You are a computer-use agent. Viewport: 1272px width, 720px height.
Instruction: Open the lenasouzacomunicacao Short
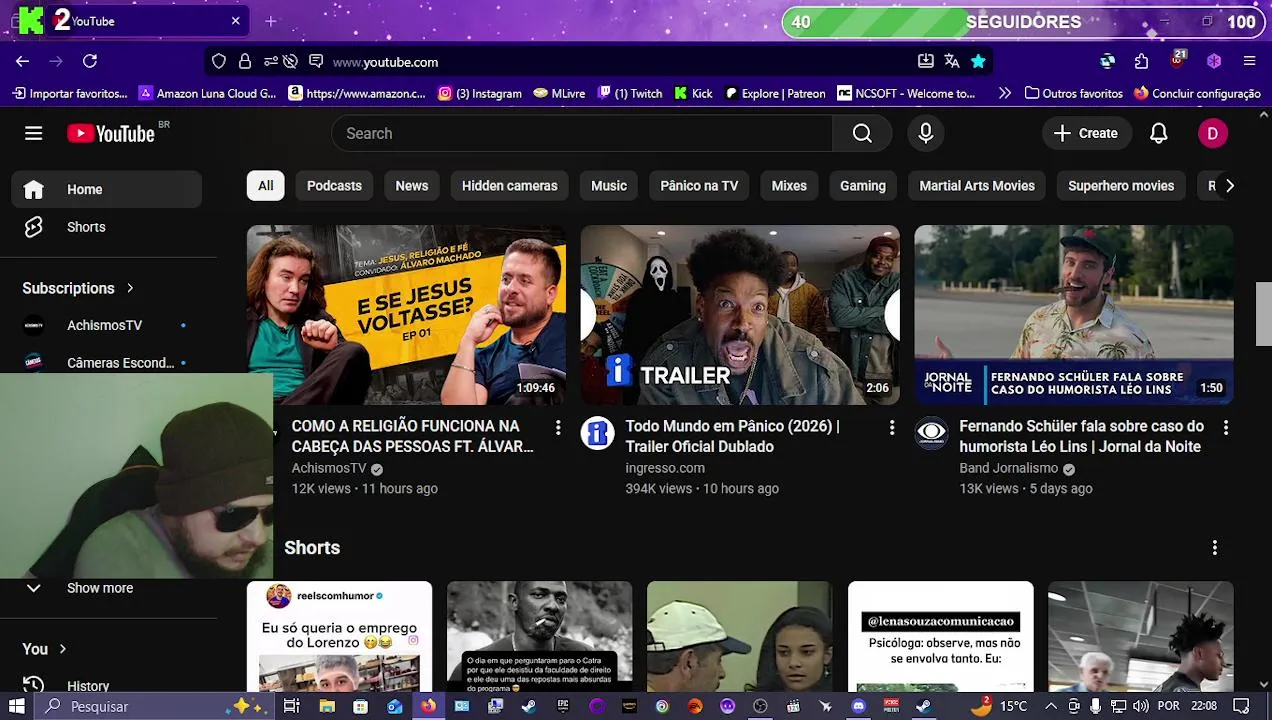tap(941, 636)
